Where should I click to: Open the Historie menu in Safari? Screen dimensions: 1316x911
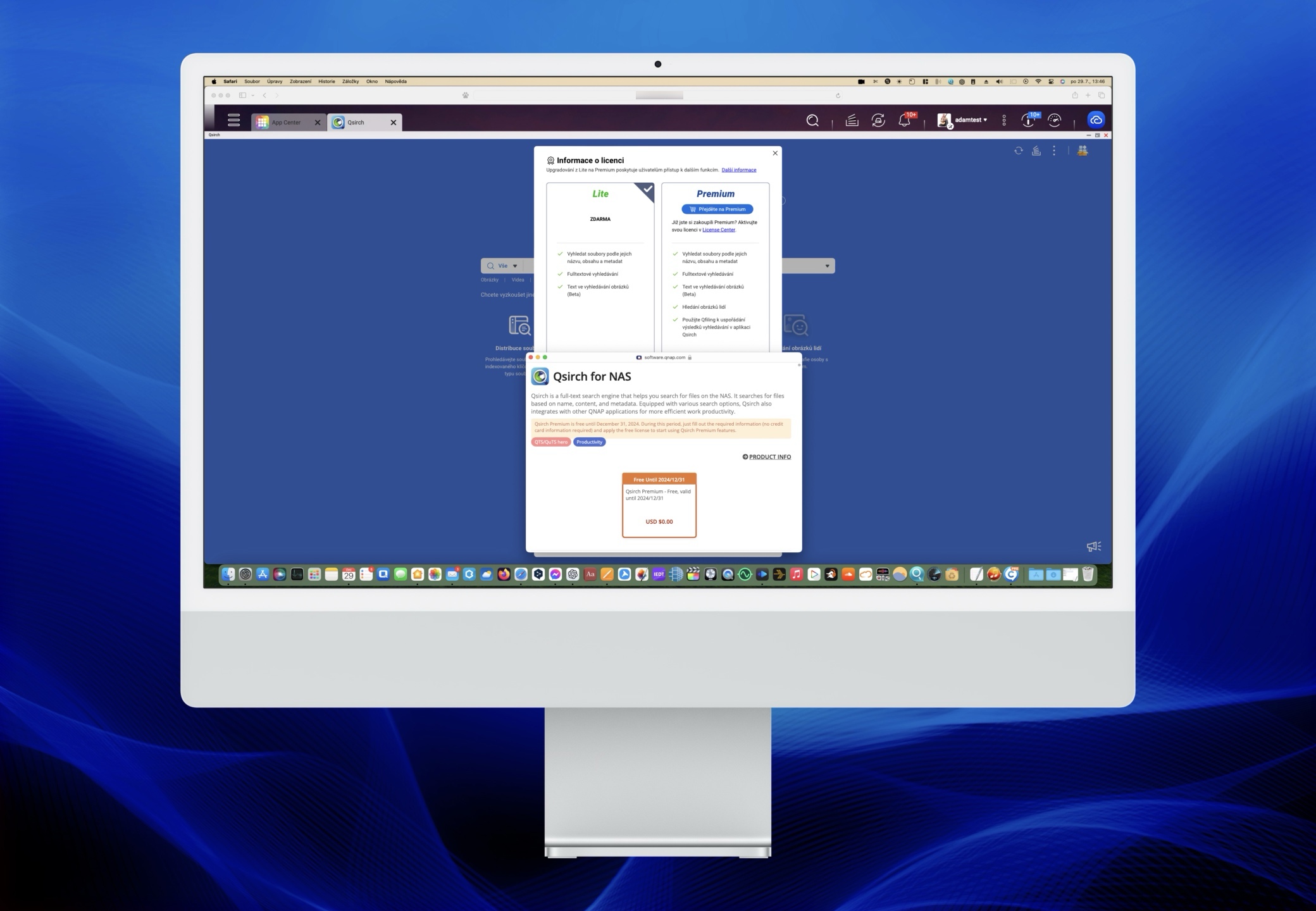tap(326, 82)
